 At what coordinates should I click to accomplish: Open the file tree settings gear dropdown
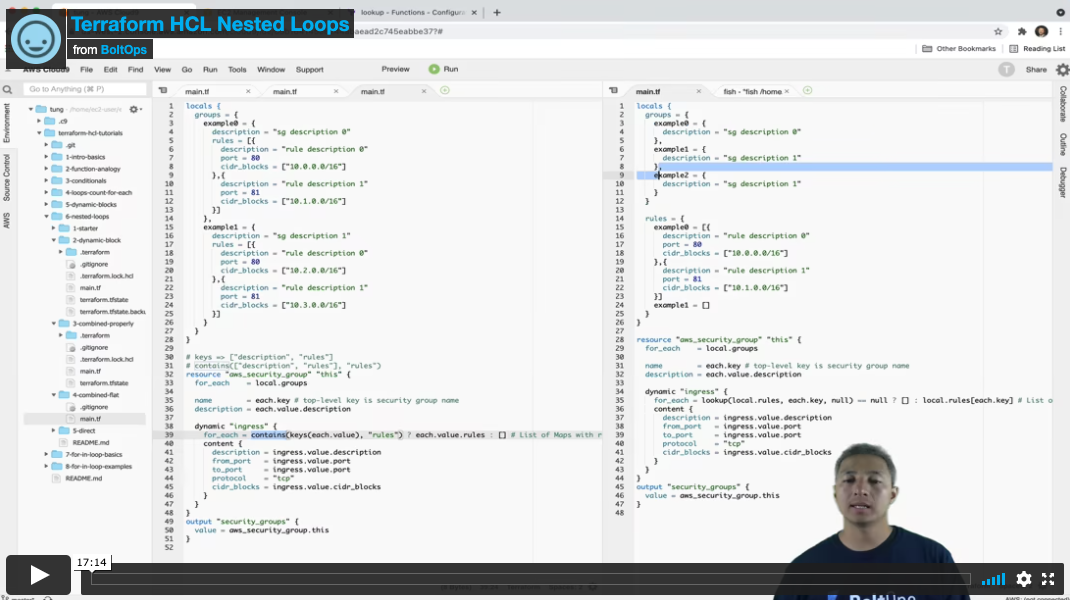tap(135, 109)
